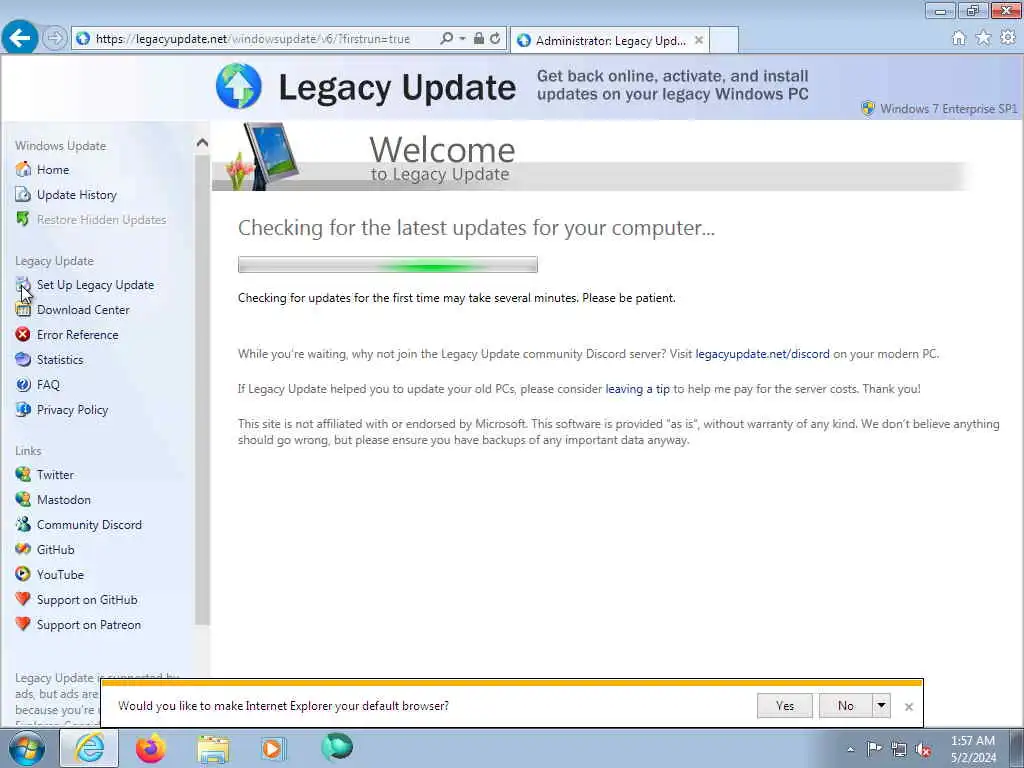
Task: Click the Support on GitHub heart icon
Action: (x=23, y=599)
